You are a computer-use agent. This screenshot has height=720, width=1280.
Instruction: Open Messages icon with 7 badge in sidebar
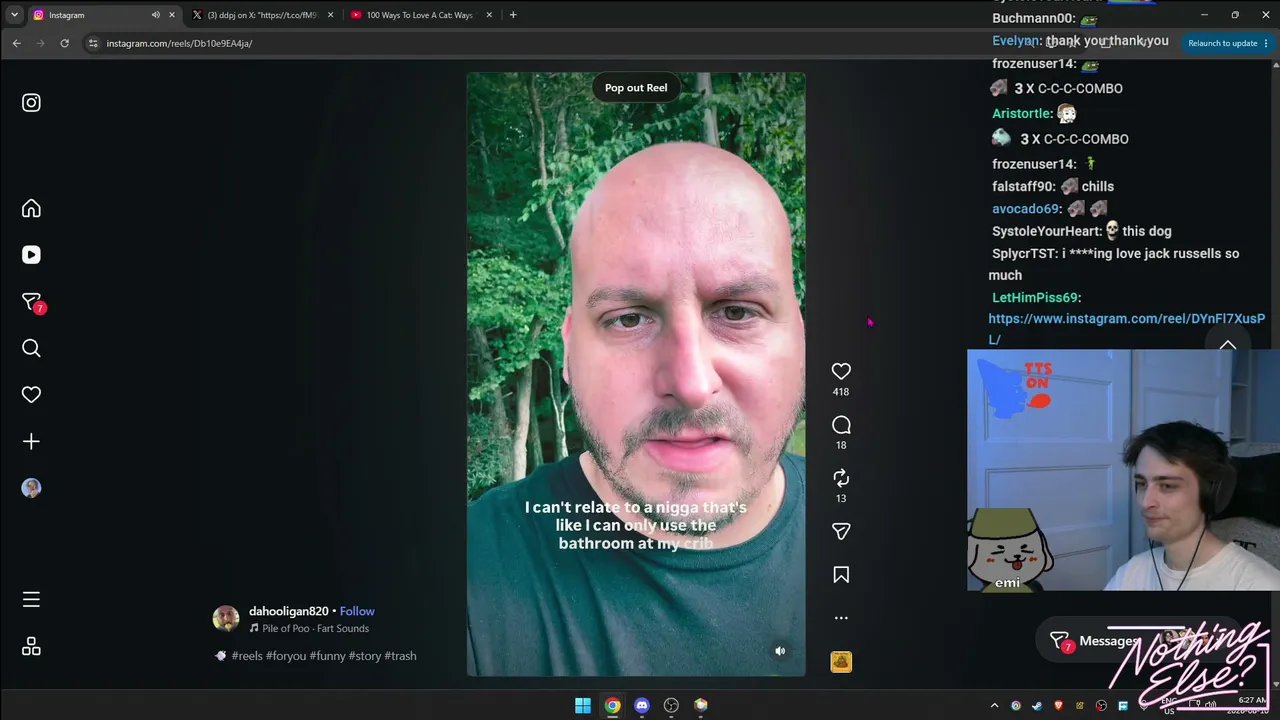click(33, 302)
